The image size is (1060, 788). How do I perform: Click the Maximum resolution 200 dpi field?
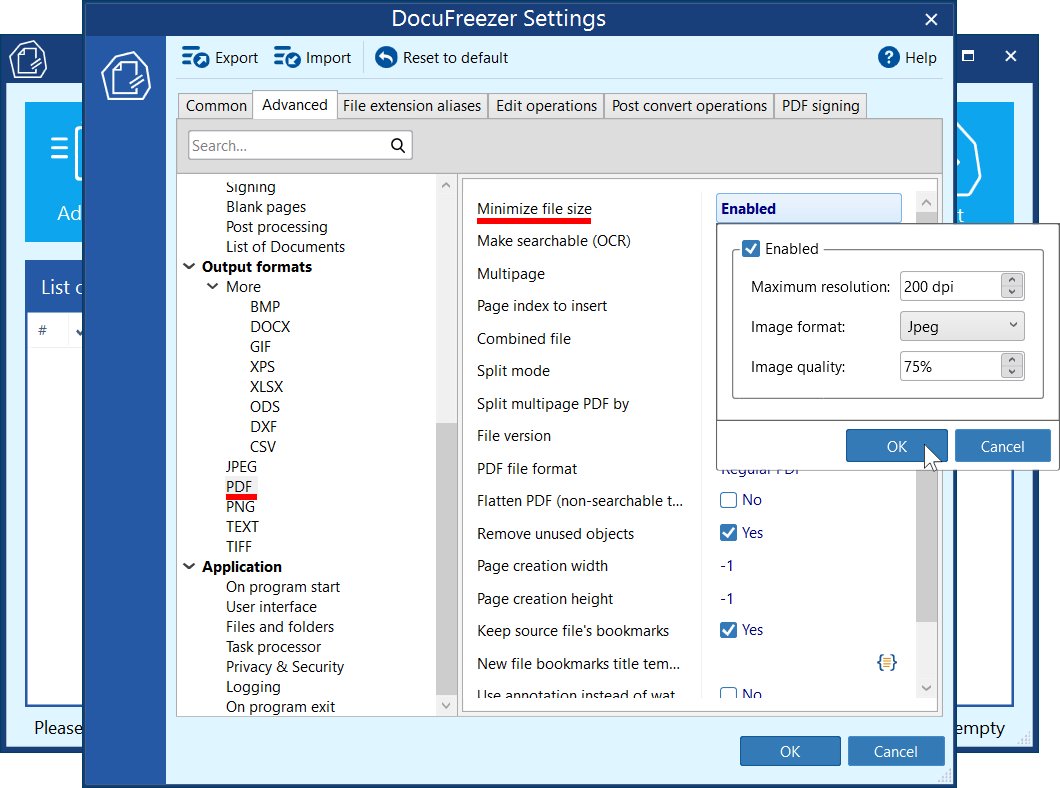pyautogui.click(x=950, y=287)
